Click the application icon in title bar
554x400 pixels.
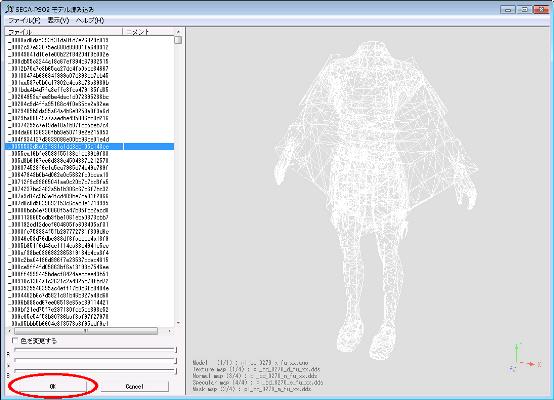pos(9,9)
